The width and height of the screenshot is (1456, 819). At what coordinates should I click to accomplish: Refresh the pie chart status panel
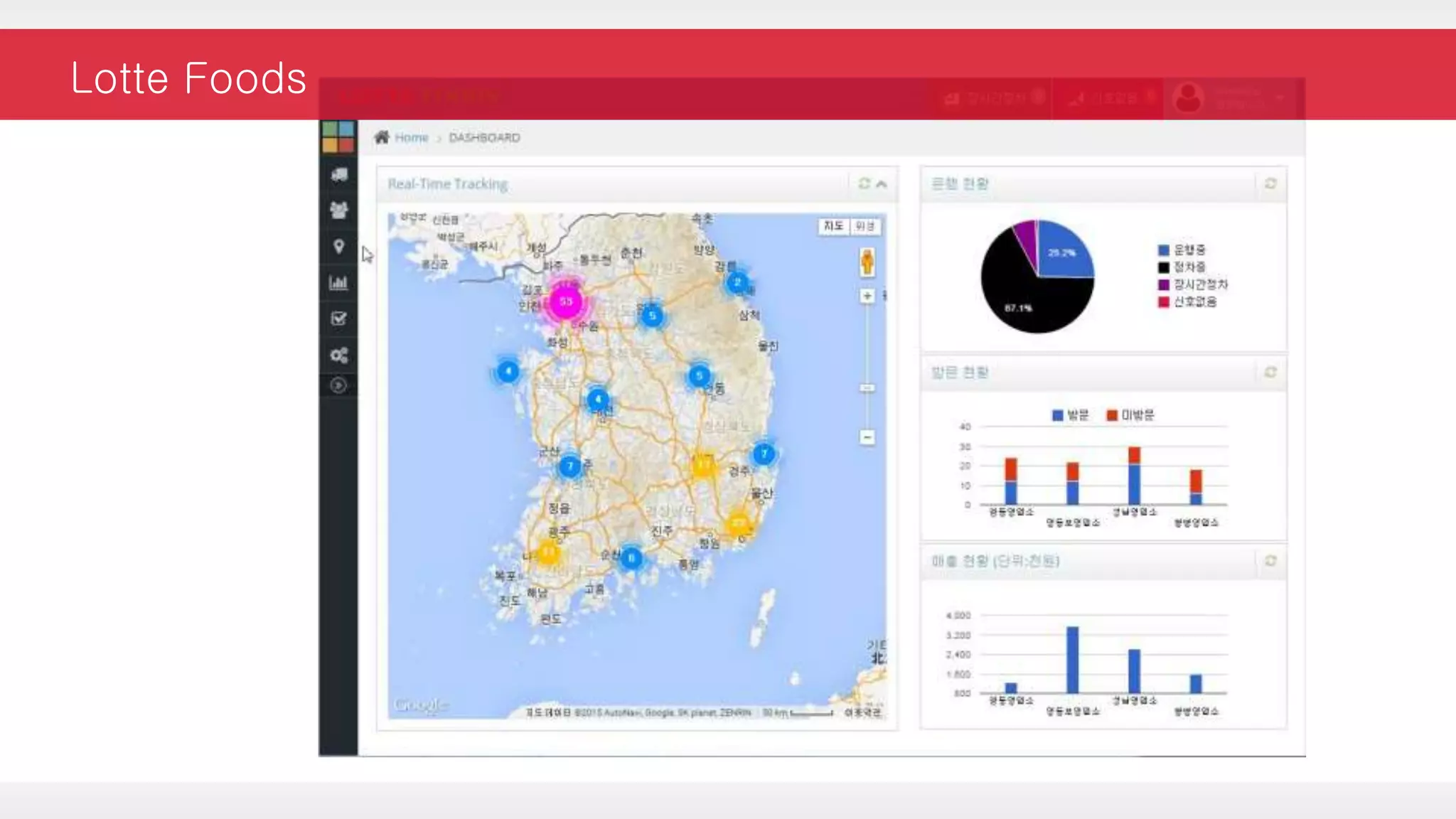tap(1270, 184)
